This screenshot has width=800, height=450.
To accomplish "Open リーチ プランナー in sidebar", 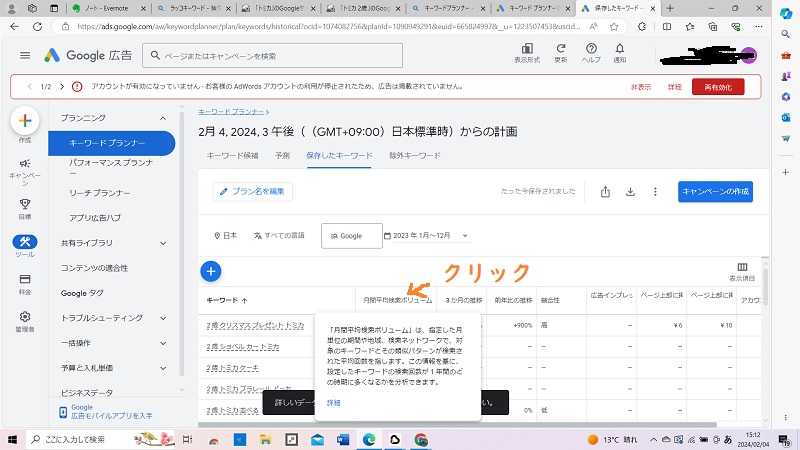I will tap(100, 193).
